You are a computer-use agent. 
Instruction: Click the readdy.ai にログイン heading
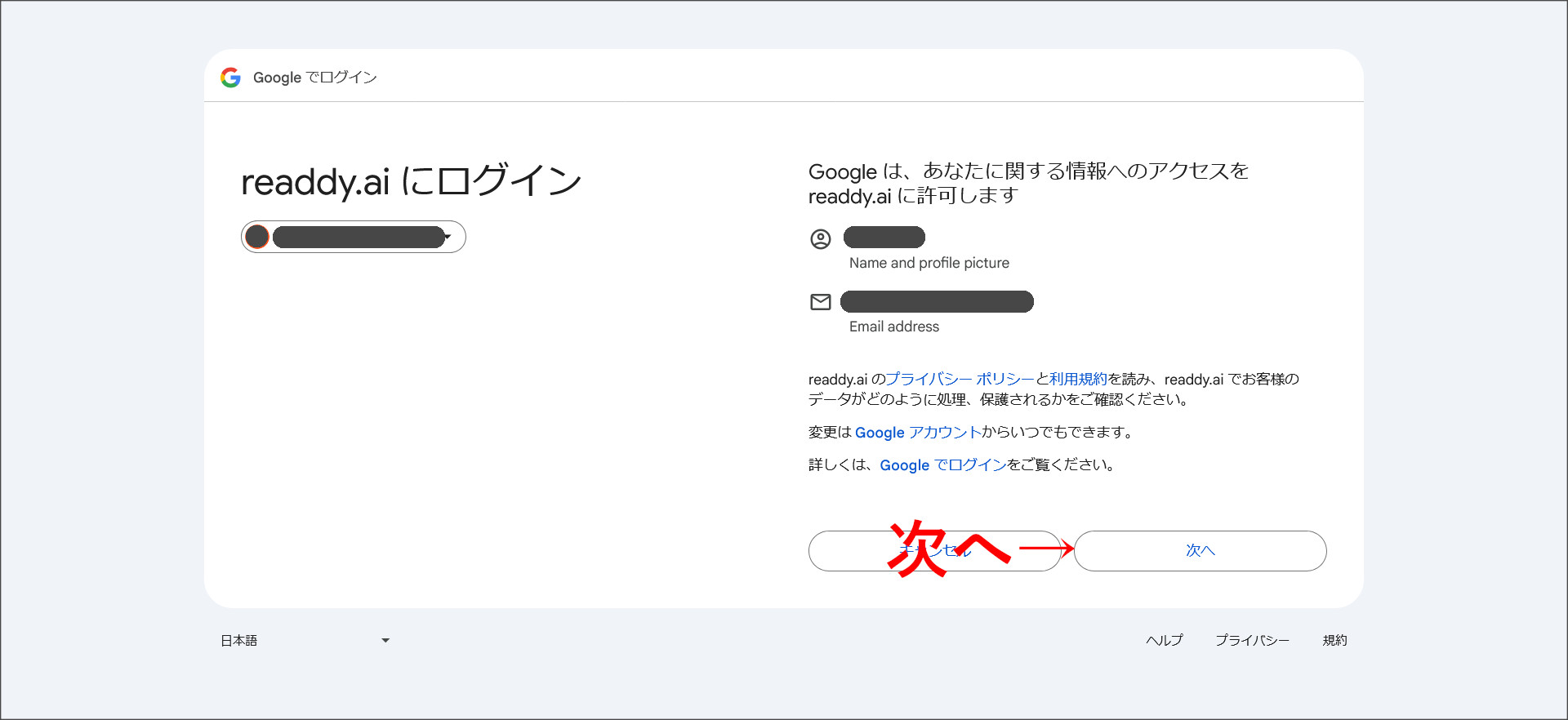[x=411, y=181]
